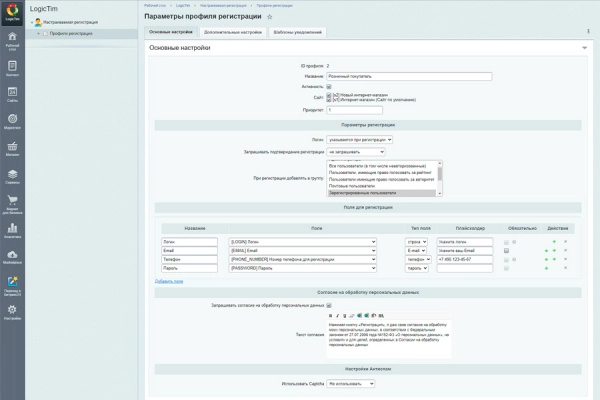Click the Название profile name field

click(409, 76)
